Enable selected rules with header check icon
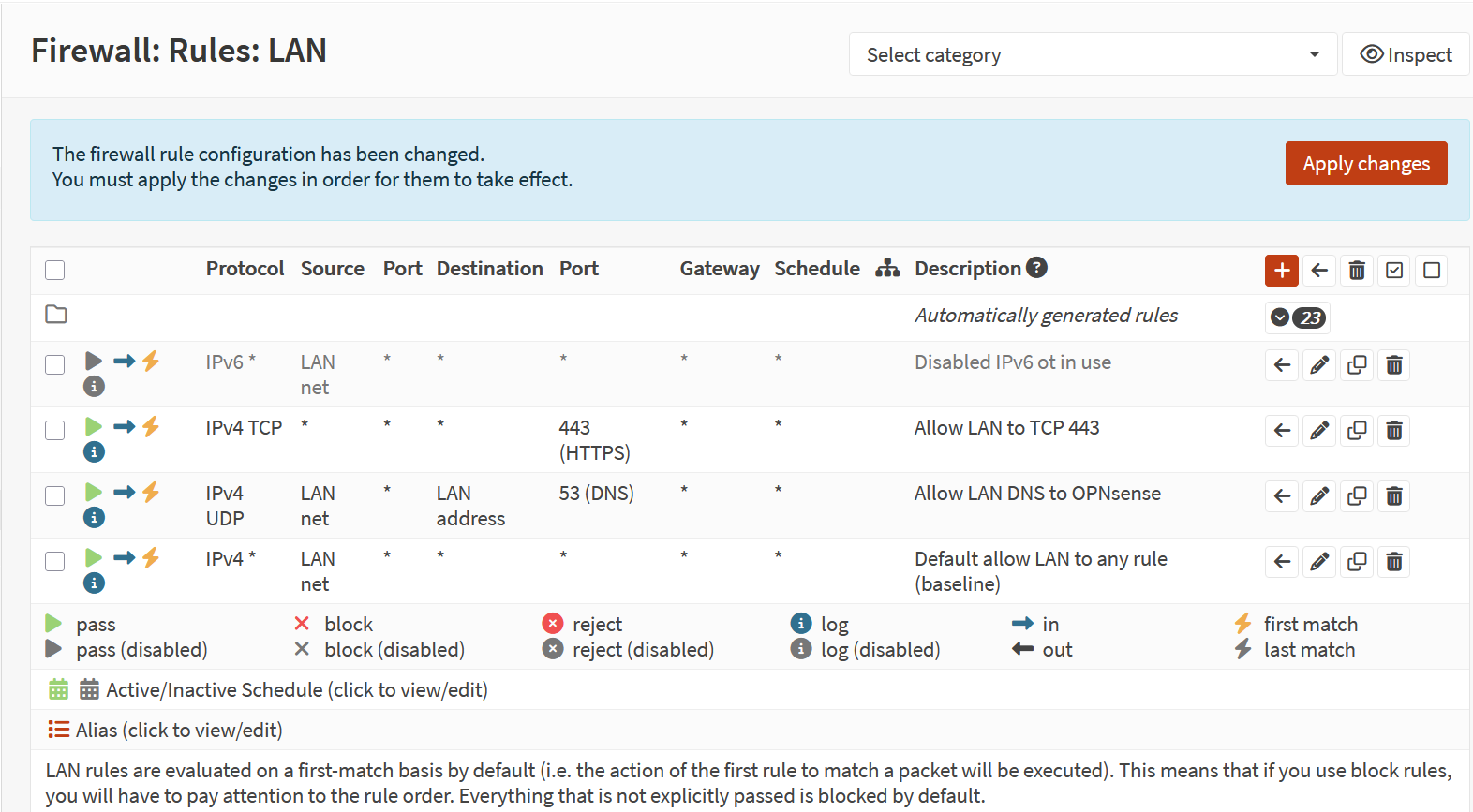1473x812 pixels. [1394, 271]
